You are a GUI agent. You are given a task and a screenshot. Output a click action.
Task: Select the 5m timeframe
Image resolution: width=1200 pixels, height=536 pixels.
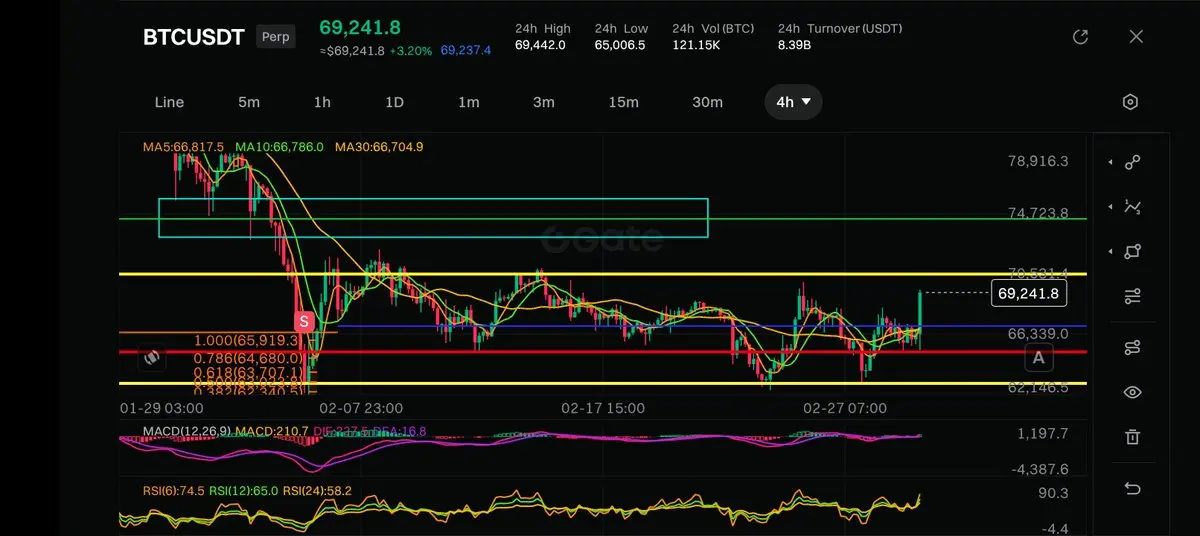click(249, 102)
